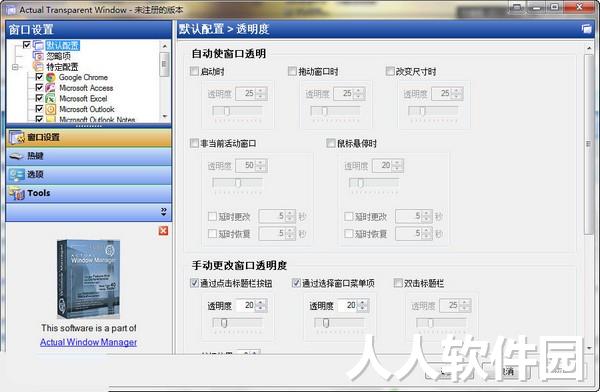Click the 启动时 透明度 spinner showing 25
This screenshot has width=600, height=392.
pos(251,93)
